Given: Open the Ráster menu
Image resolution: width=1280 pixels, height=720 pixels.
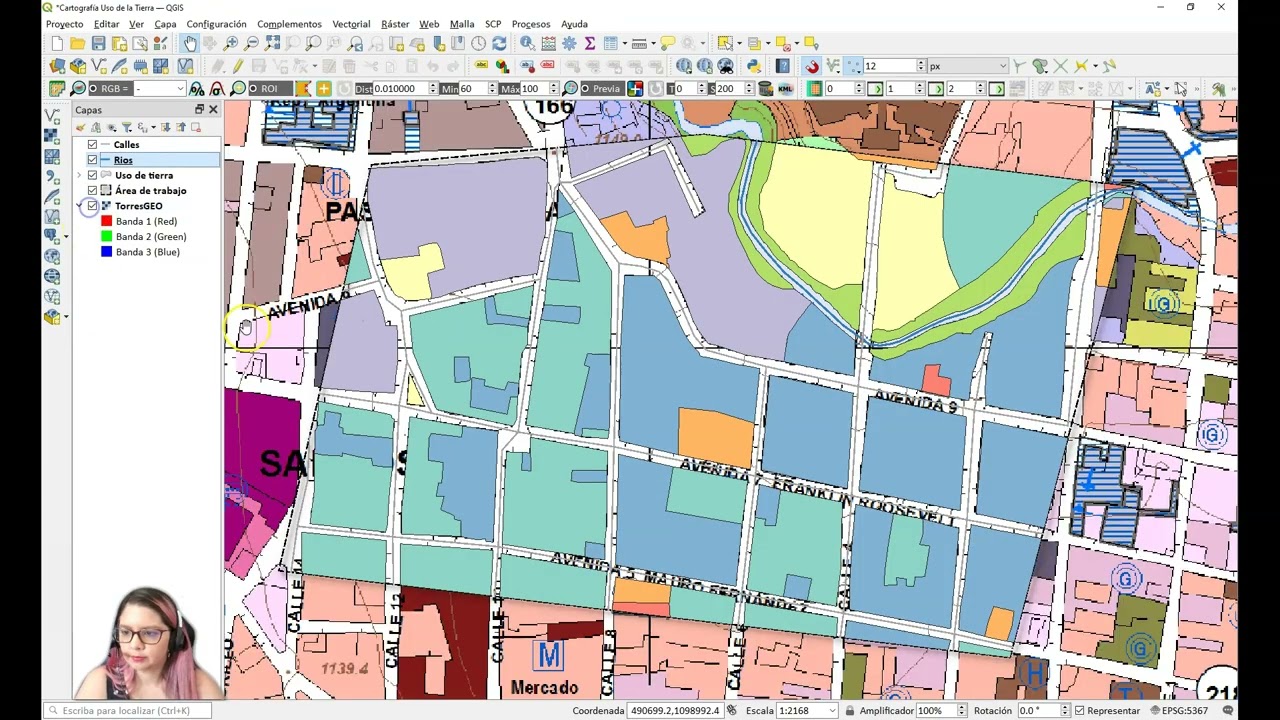Looking at the screenshot, I should (395, 24).
